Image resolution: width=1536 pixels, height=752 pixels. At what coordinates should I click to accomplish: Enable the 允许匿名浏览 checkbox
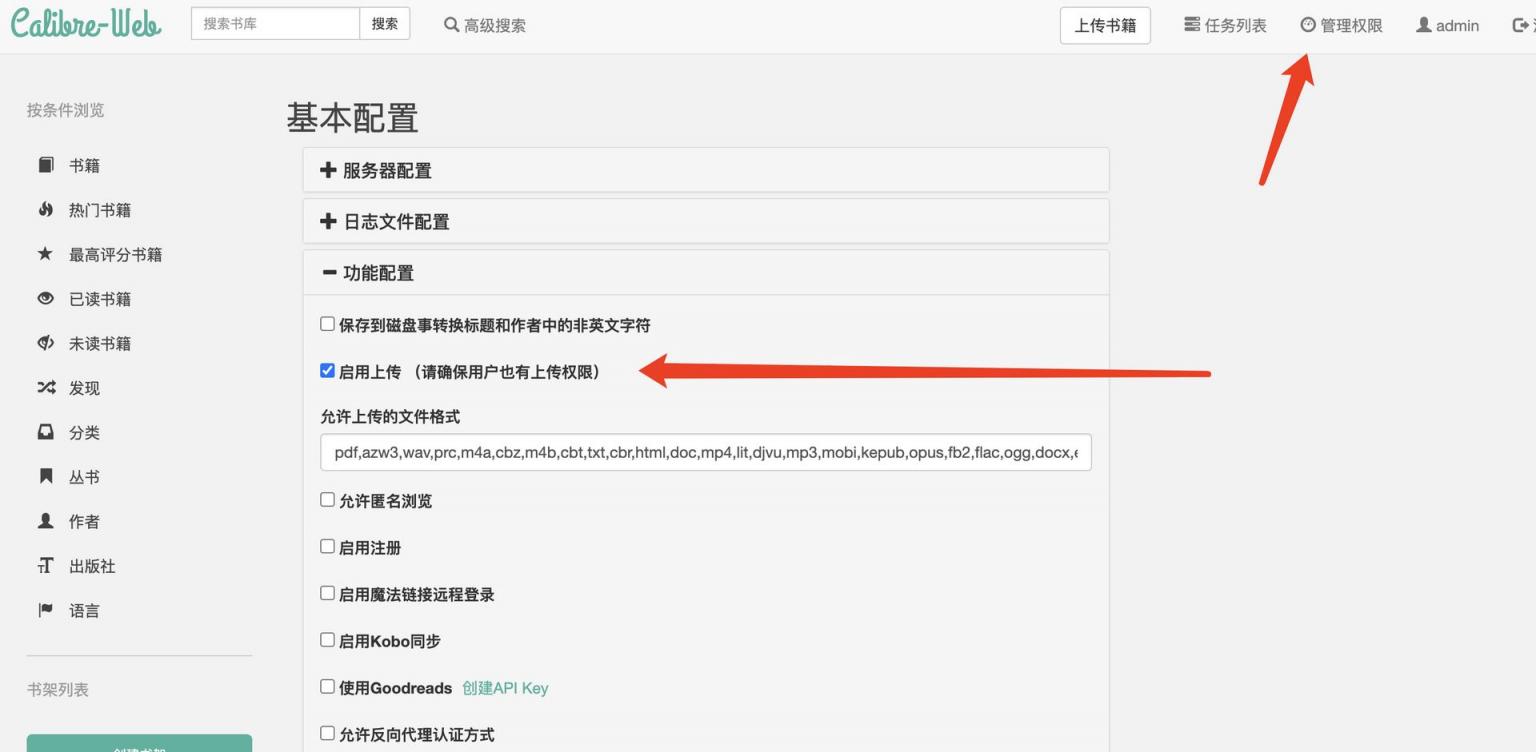(327, 500)
